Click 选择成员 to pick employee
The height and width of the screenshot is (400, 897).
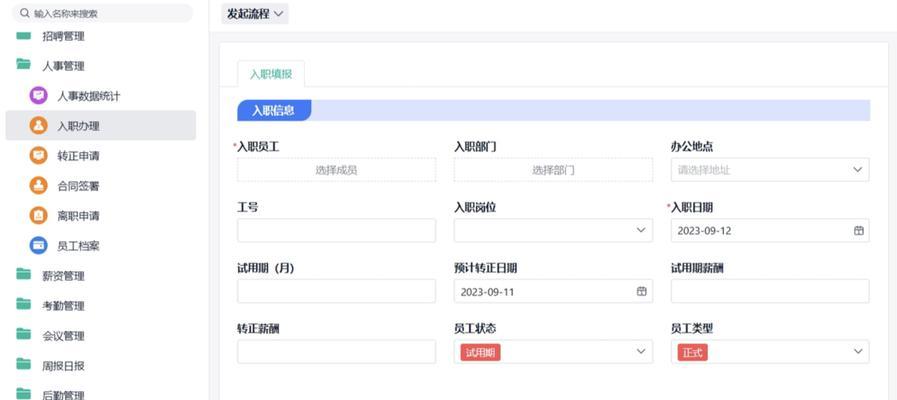coord(336,170)
